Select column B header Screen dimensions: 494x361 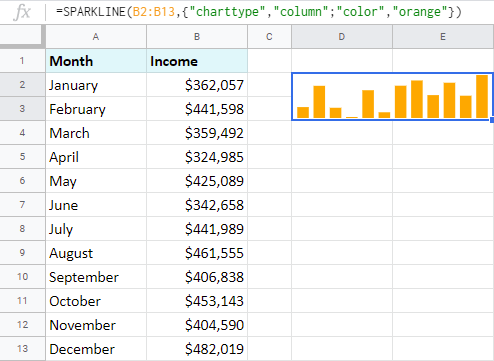197,37
